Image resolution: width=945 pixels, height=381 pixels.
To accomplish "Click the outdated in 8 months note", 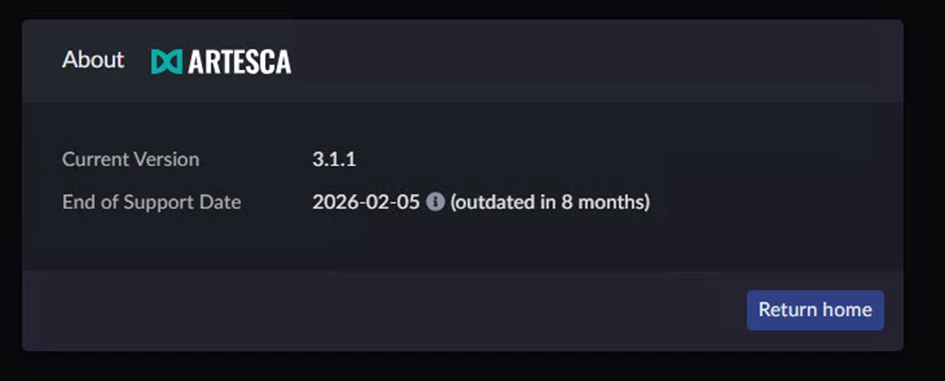I will click(550, 202).
